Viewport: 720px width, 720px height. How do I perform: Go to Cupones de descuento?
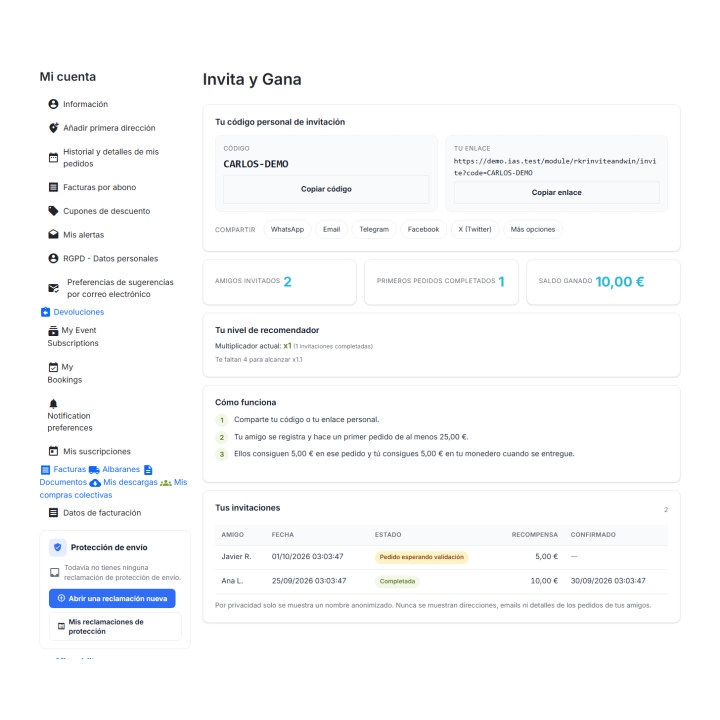click(x=107, y=211)
